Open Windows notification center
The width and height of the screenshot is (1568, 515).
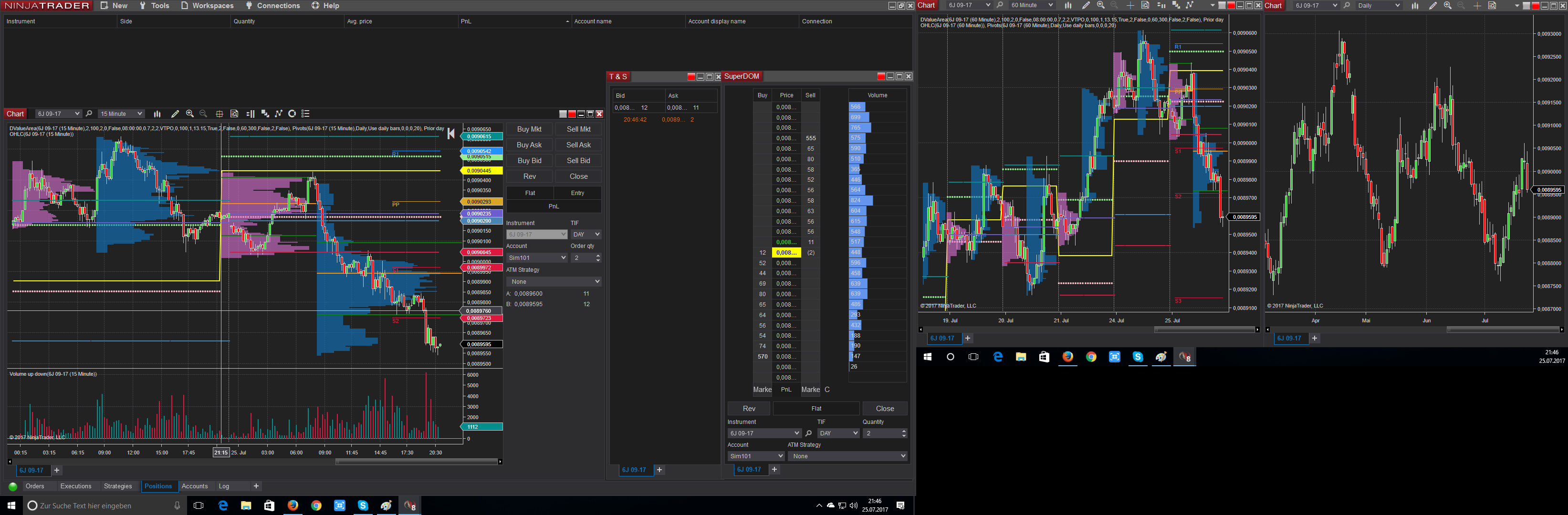tap(901, 505)
